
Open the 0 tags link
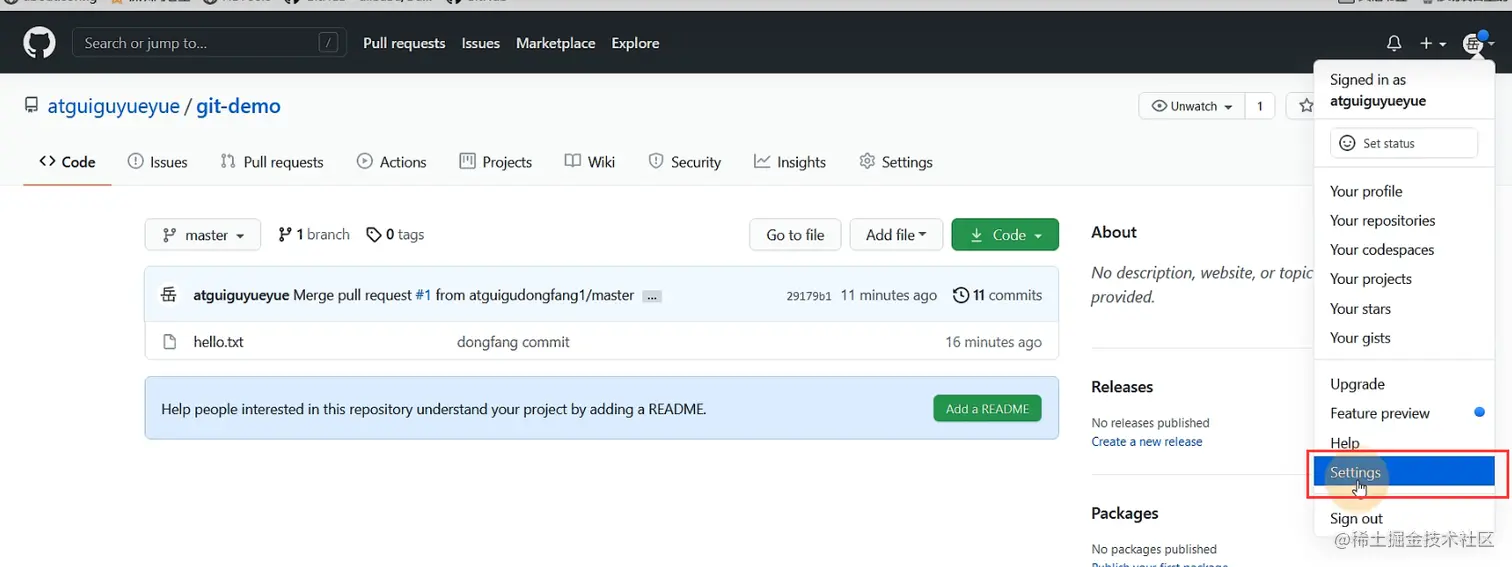[395, 234]
